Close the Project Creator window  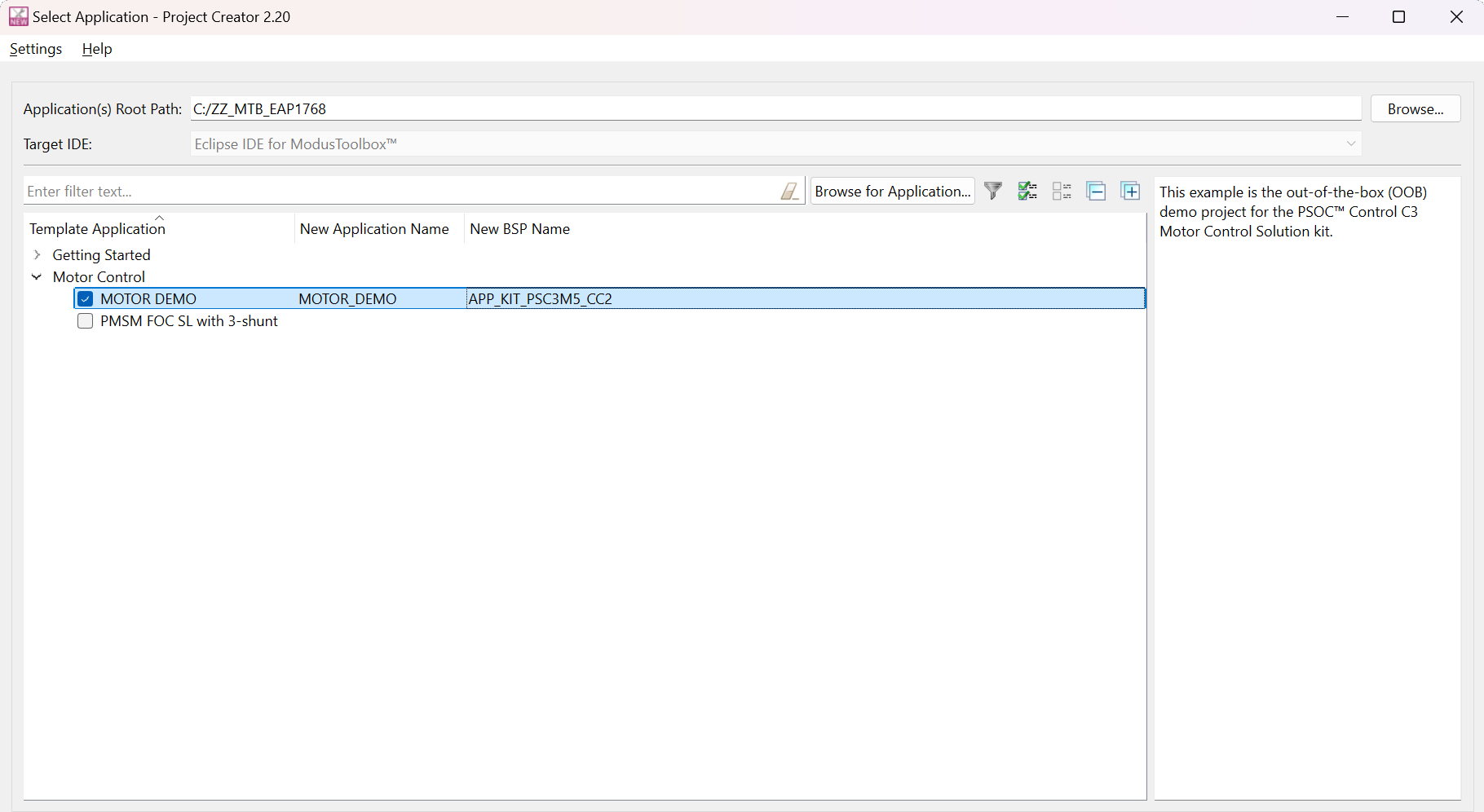click(1456, 16)
